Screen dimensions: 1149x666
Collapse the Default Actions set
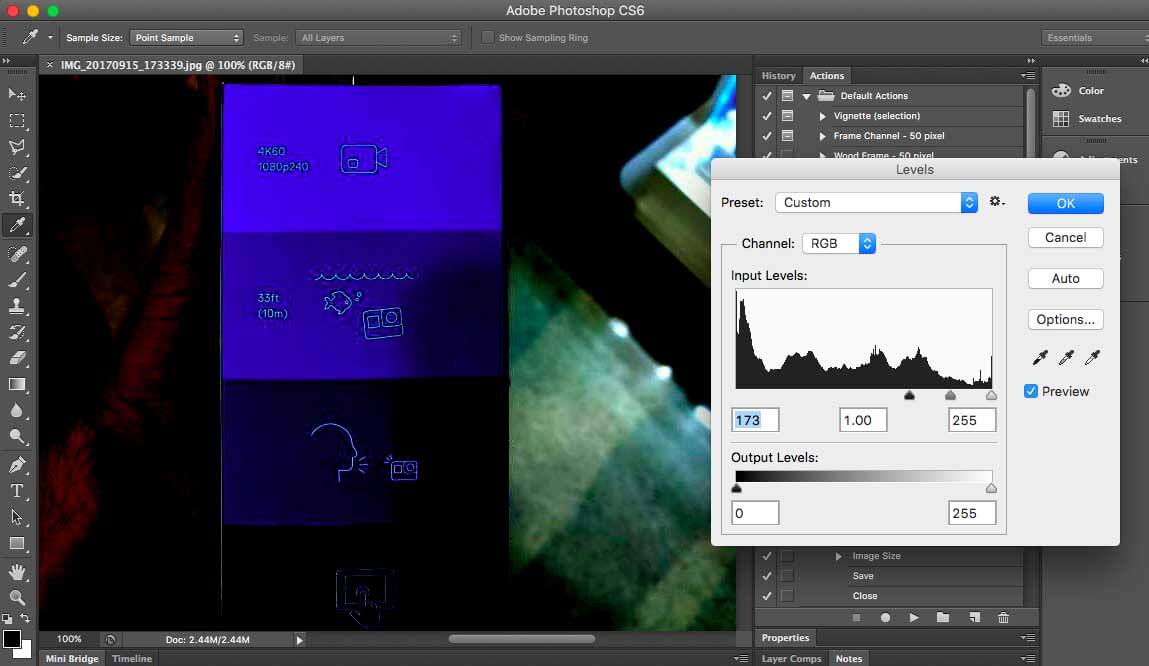tap(807, 96)
